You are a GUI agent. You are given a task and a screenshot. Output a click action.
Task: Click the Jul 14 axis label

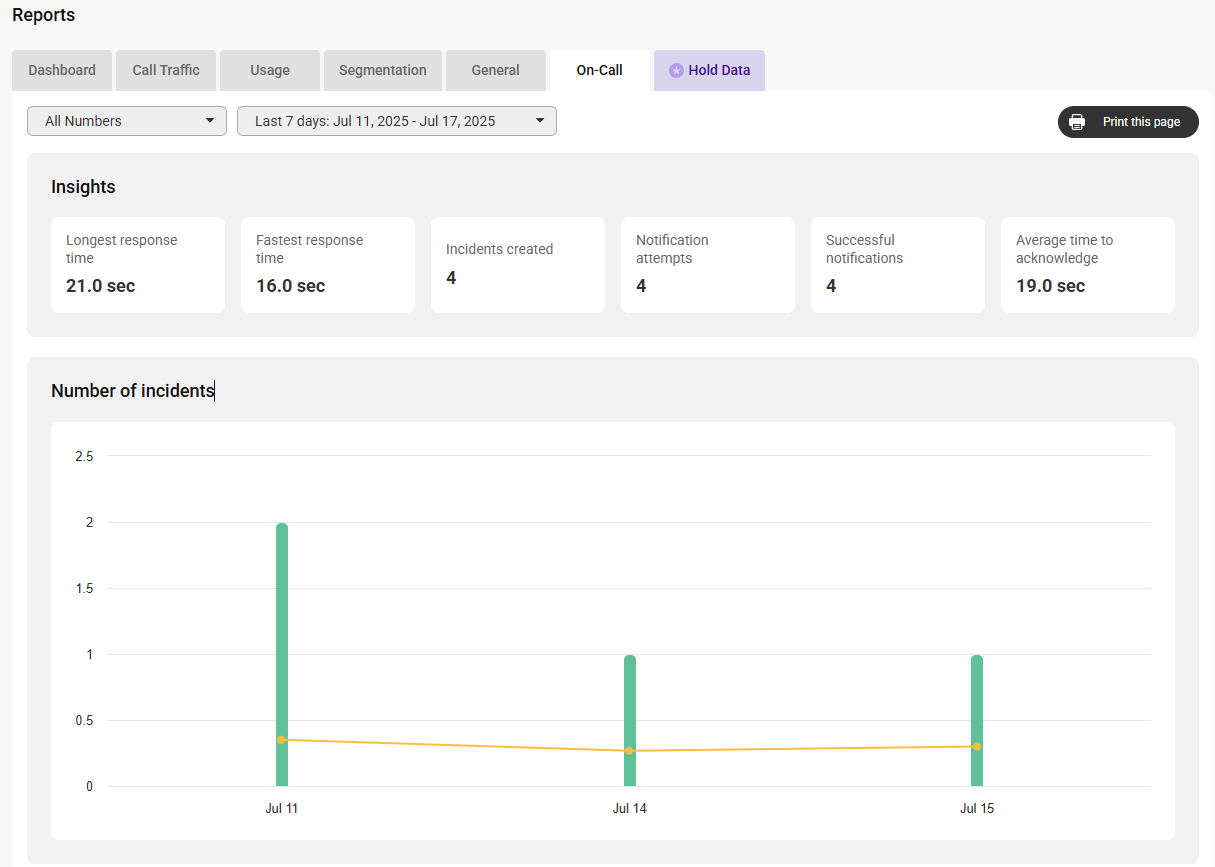coord(630,809)
